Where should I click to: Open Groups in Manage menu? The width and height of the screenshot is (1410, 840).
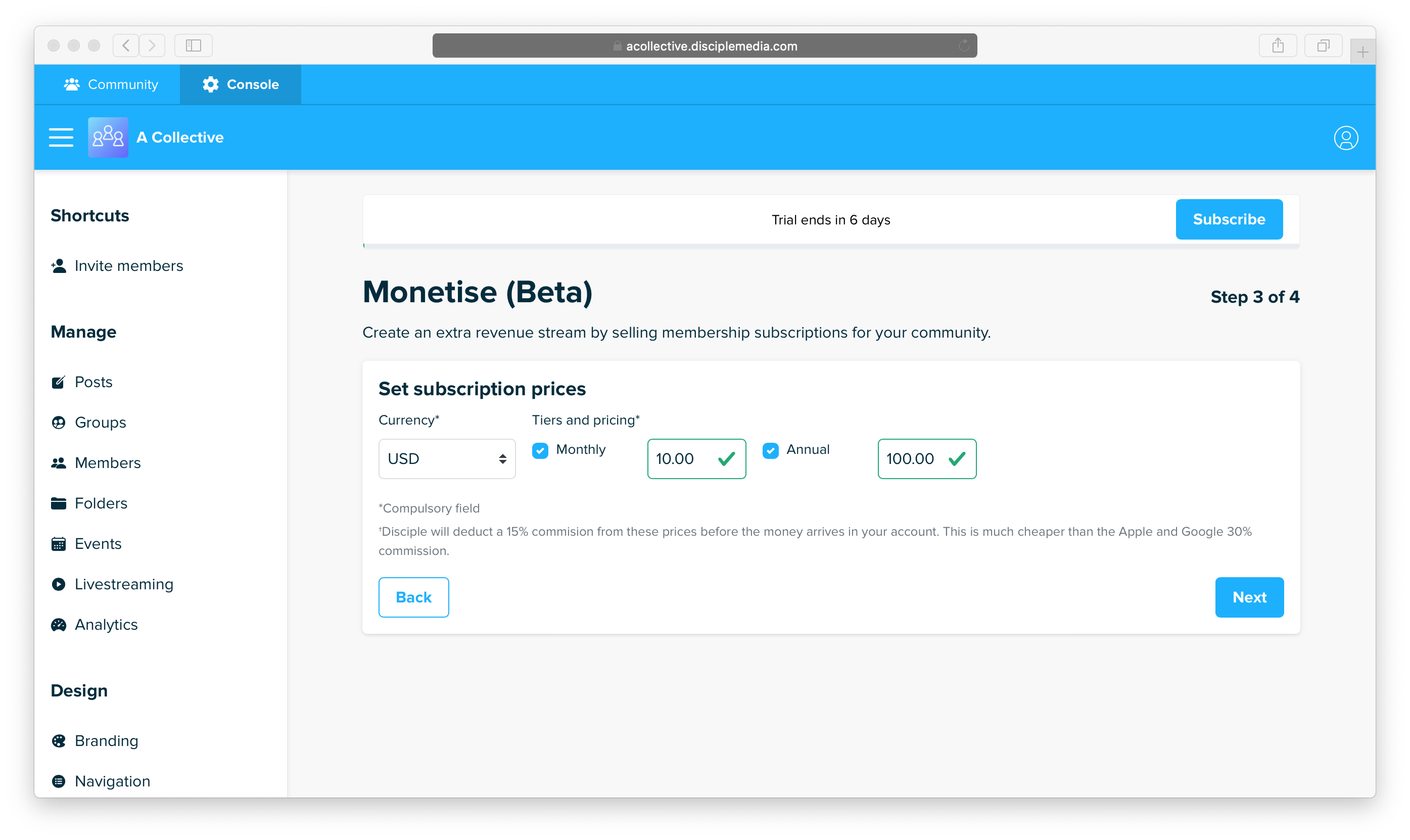coord(89,422)
